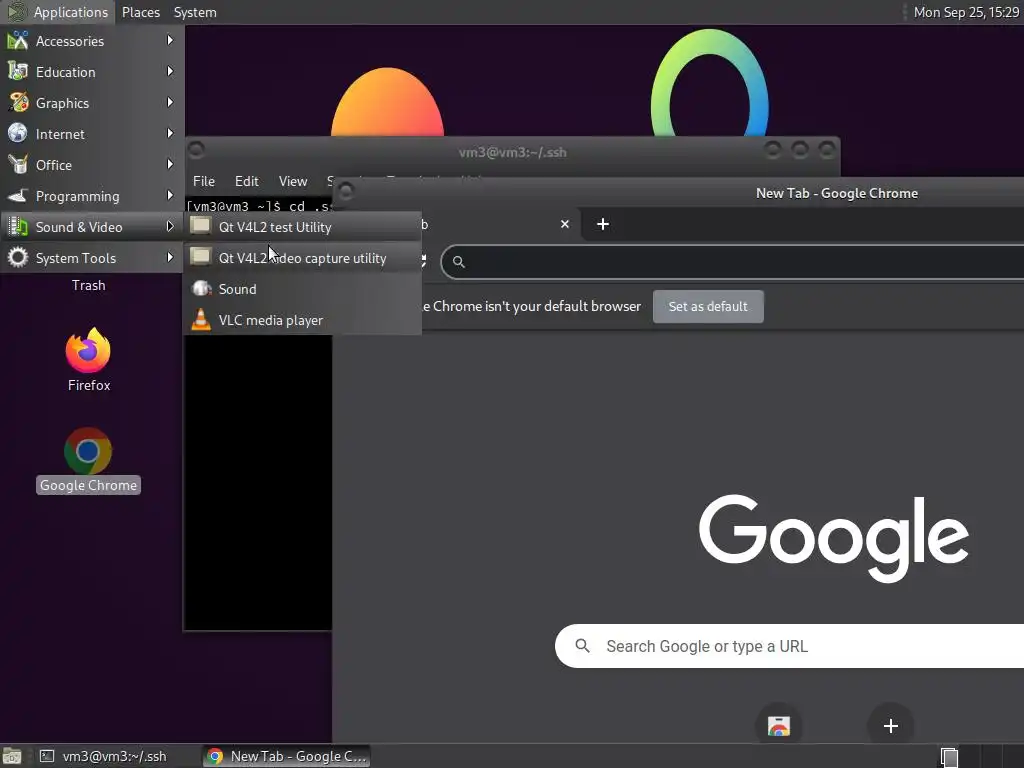Click the Trash desktop label
Viewport: 1024px width, 768px height.
[x=88, y=285]
